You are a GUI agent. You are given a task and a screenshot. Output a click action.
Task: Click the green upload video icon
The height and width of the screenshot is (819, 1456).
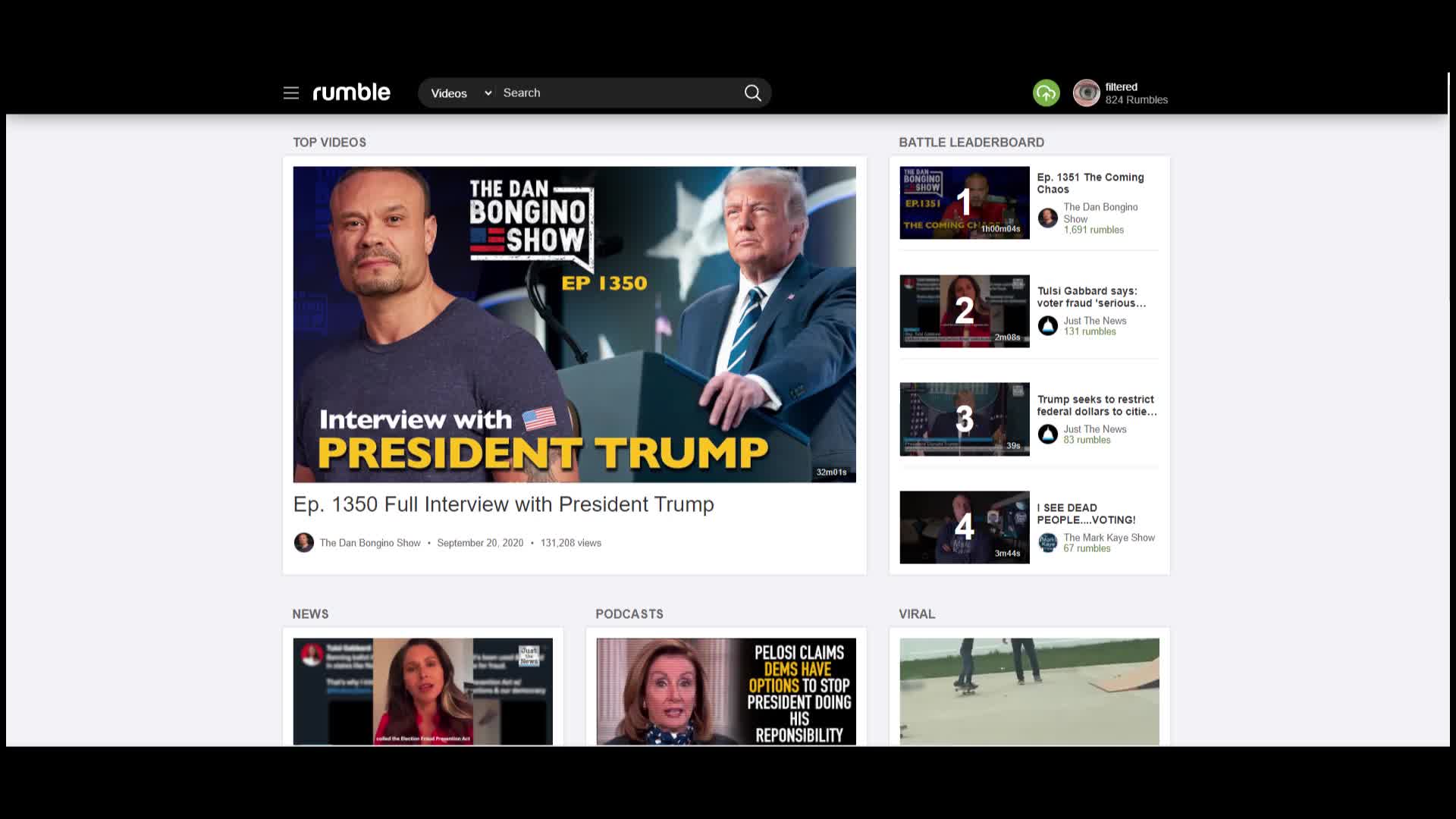coord(1046,93)
